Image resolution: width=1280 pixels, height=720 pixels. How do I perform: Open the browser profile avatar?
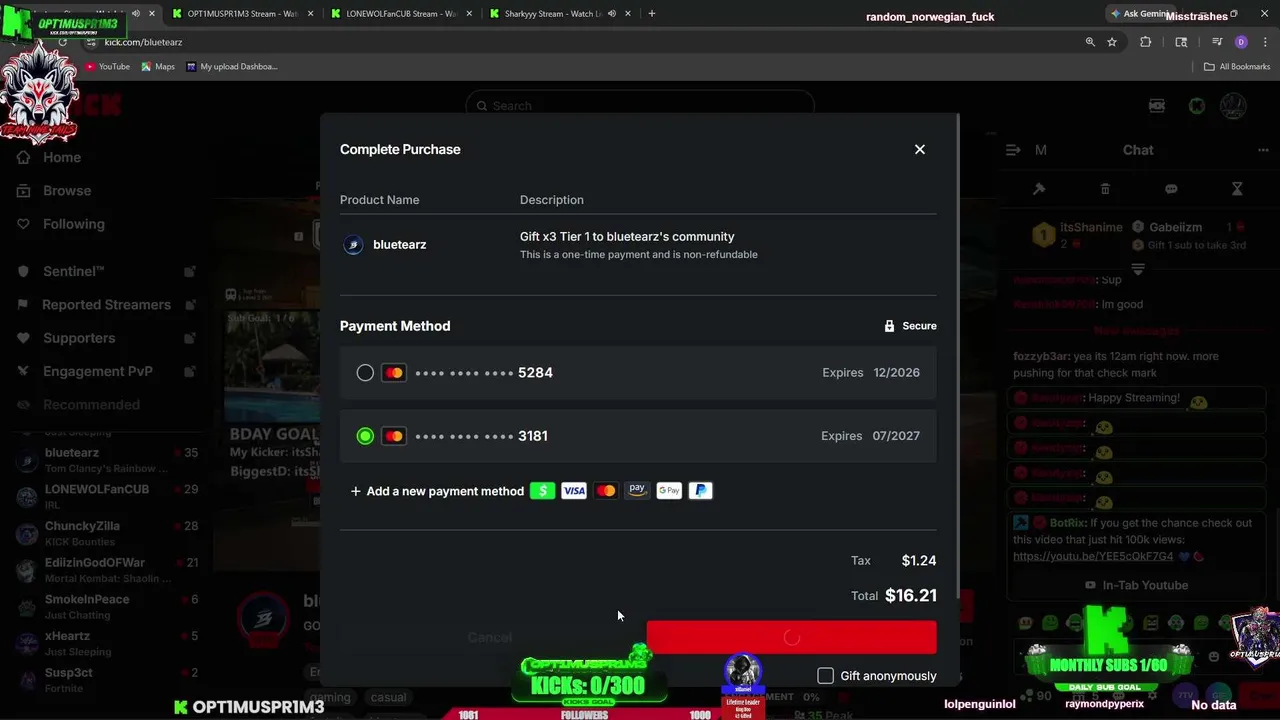[x=1241, y=42]
